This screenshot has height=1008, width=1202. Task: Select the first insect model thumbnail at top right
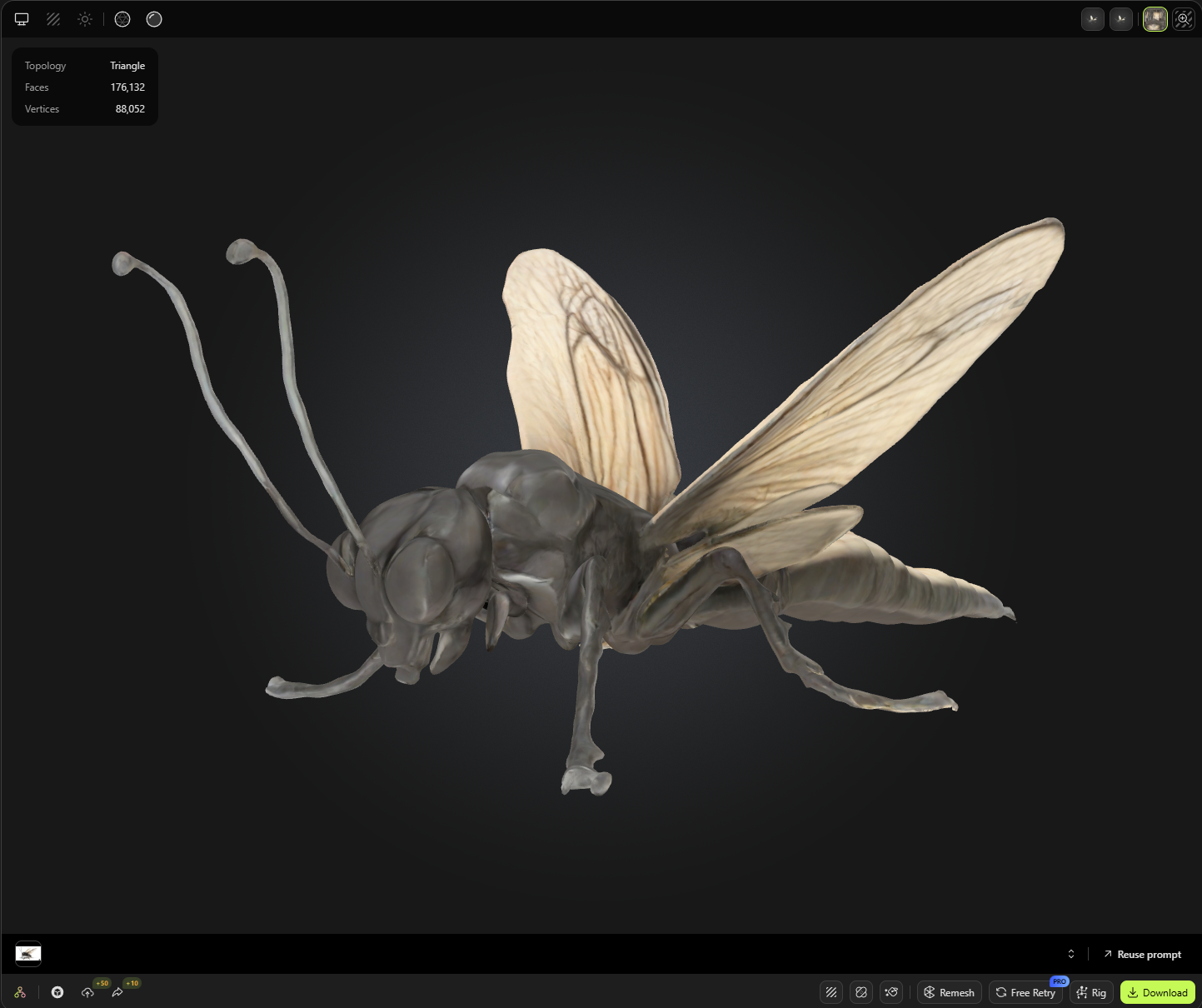1093,19
